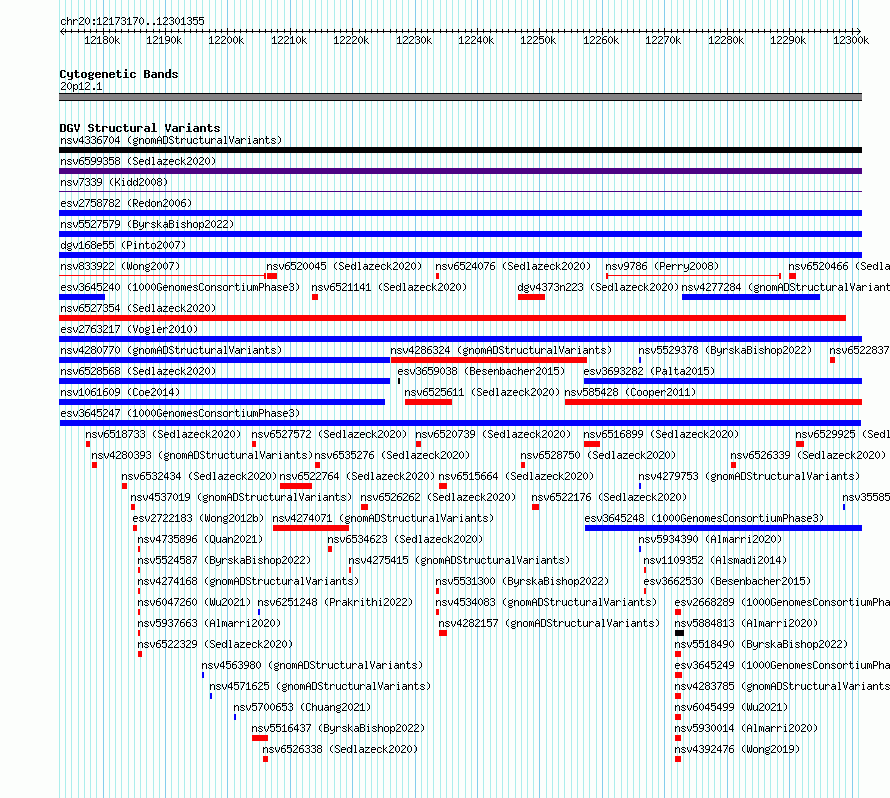
Task: Open nsv4537019 (gnomADStructuralVariants) label
Action: (x=241, y=497)
